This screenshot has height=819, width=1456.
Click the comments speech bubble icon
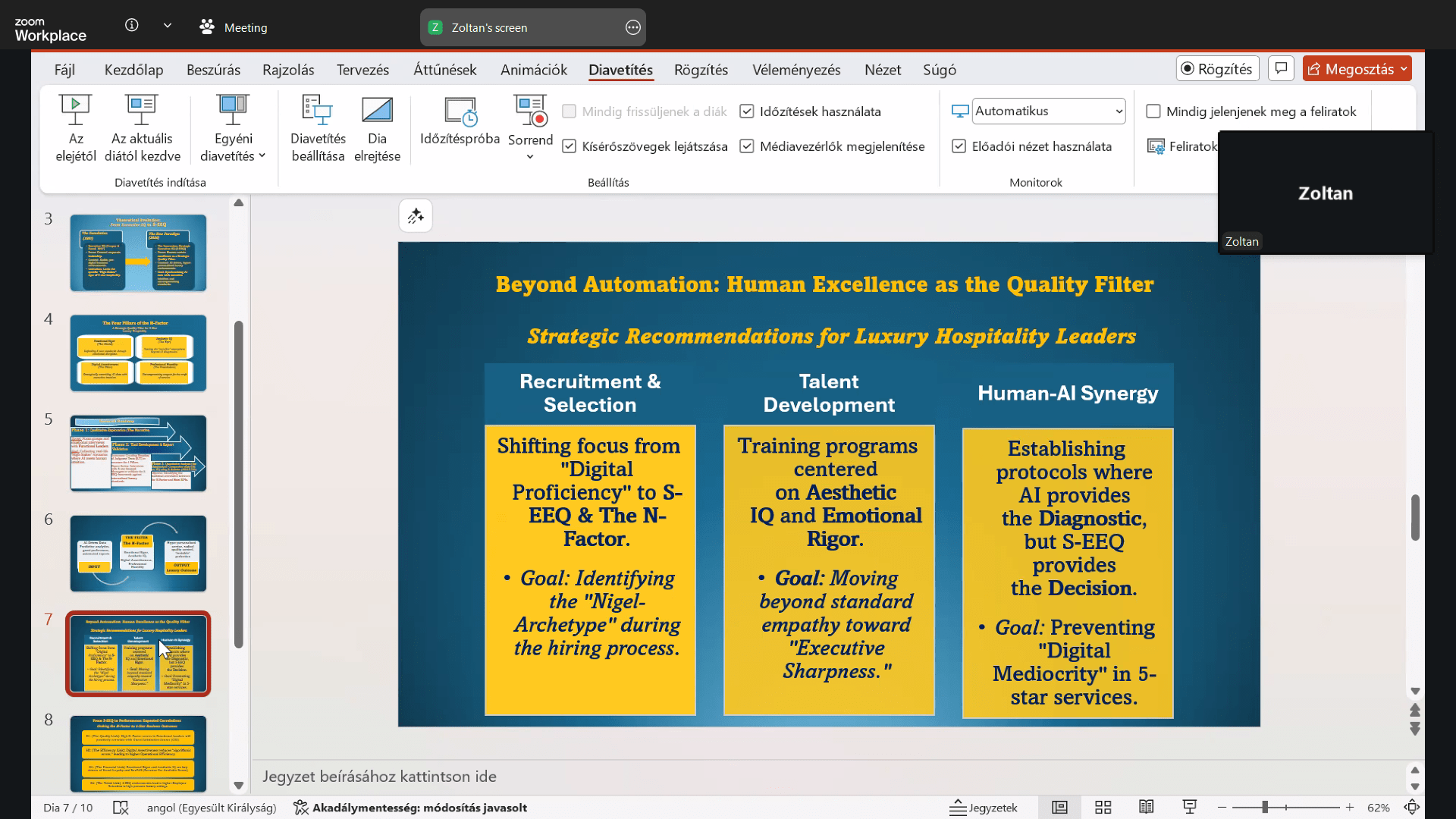[1281, 68]
